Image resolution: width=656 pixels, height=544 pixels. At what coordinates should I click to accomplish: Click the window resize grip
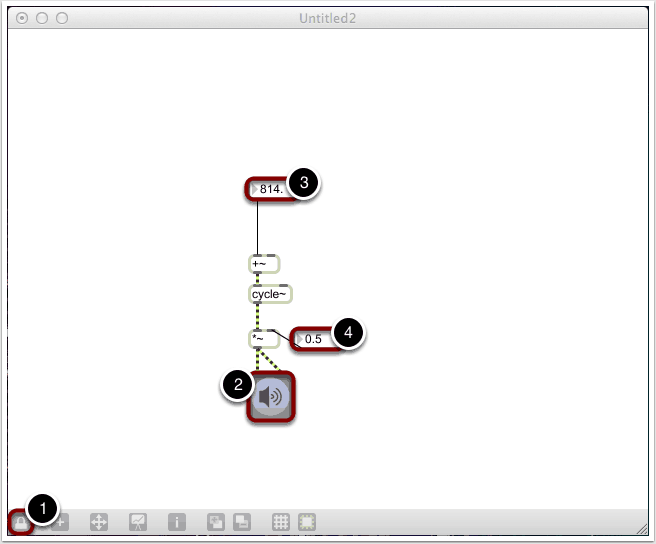[642, 529]
